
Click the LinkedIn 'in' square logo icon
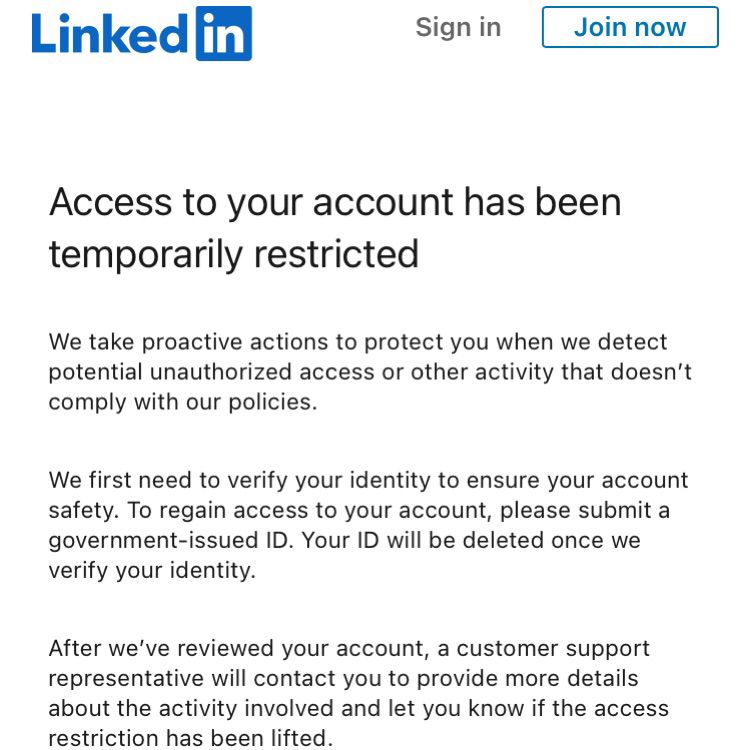point(224,34)
